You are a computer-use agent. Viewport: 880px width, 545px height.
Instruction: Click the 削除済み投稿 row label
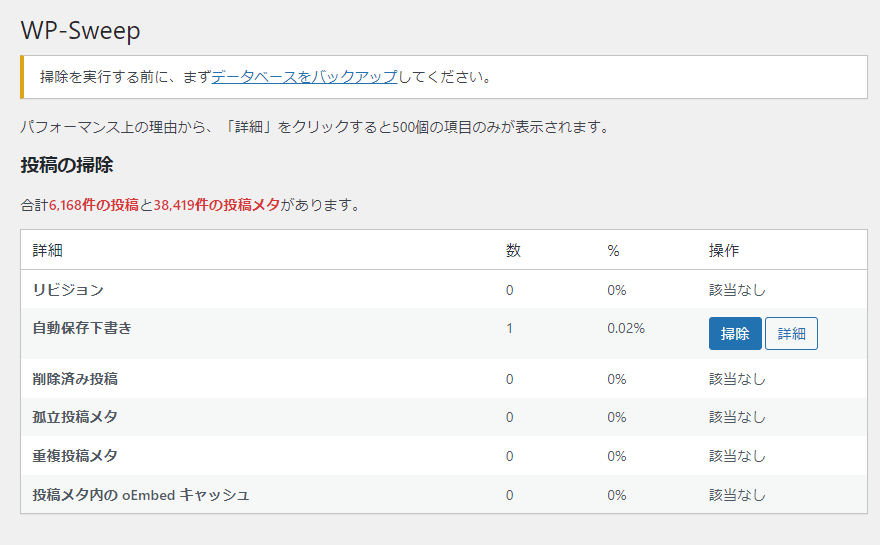75,379
